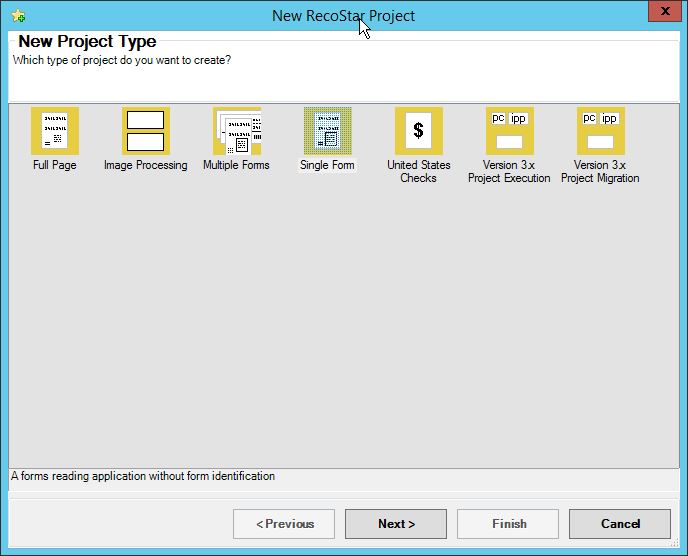Choose the United States Checks dollar icon
The height and width of the screenshot is (556, 688).
tap(419, 131)
